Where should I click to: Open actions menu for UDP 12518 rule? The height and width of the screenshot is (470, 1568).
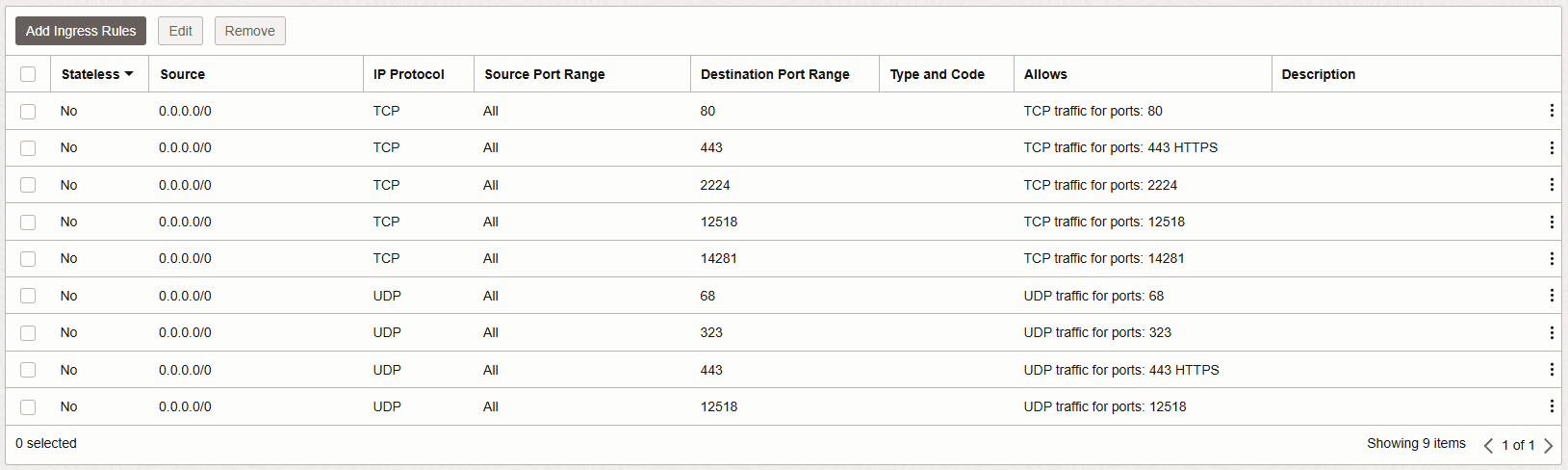[x=1551, y=406]
